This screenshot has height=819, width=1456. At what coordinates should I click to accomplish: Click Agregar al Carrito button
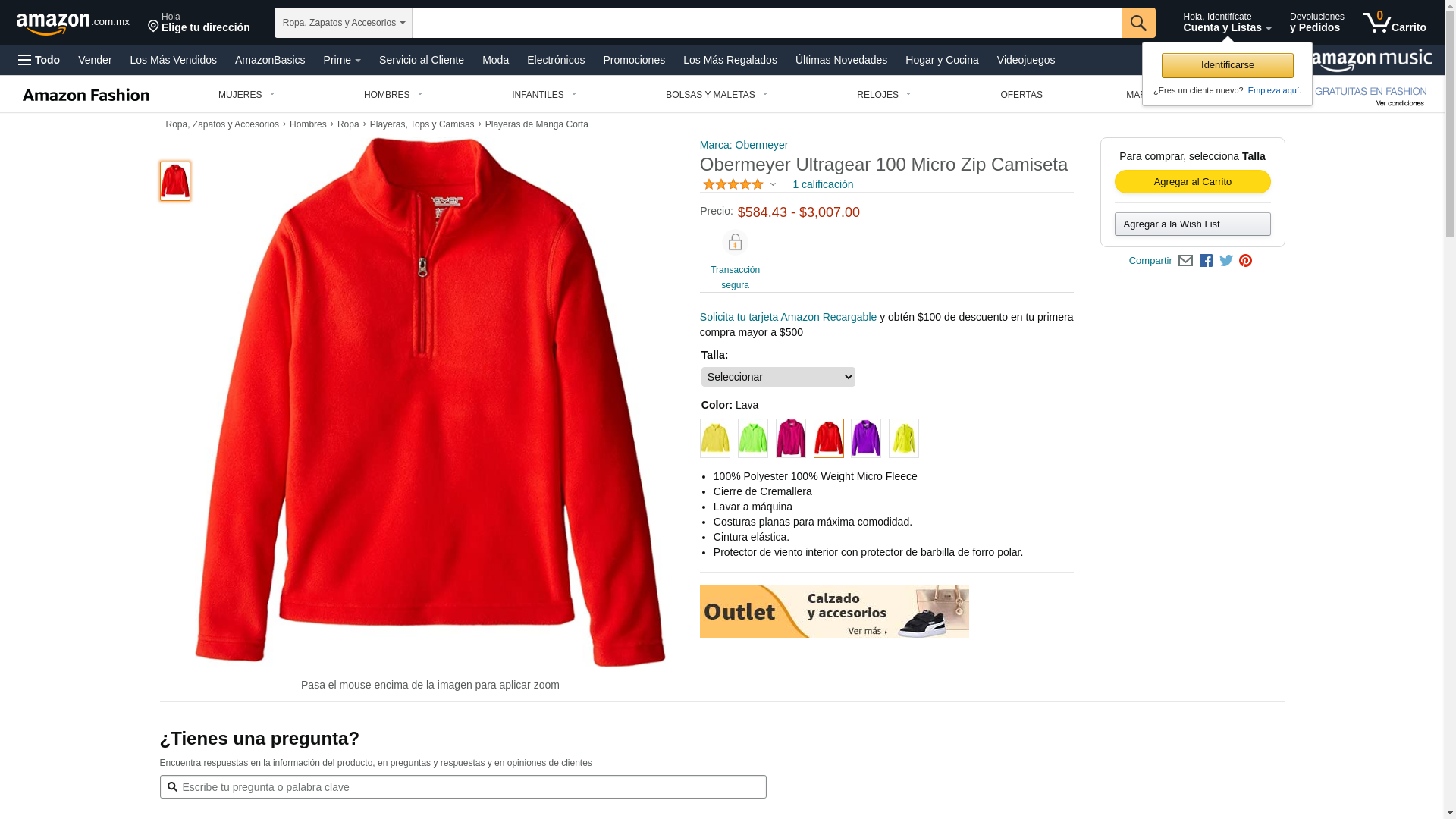click(x=1192, y=182)
